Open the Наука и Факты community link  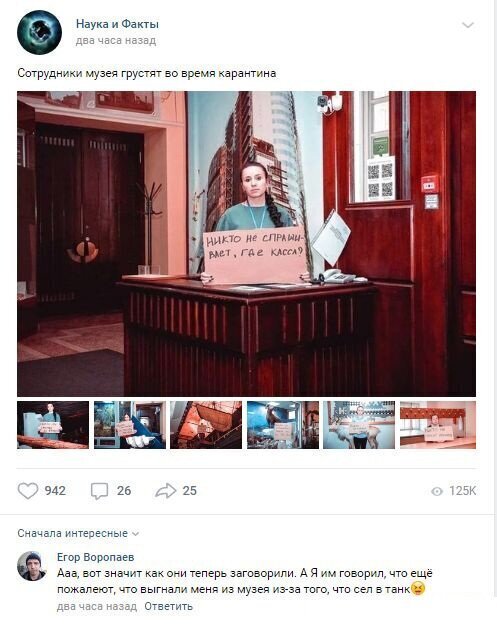pyautogui.click(x=117, y=24)
